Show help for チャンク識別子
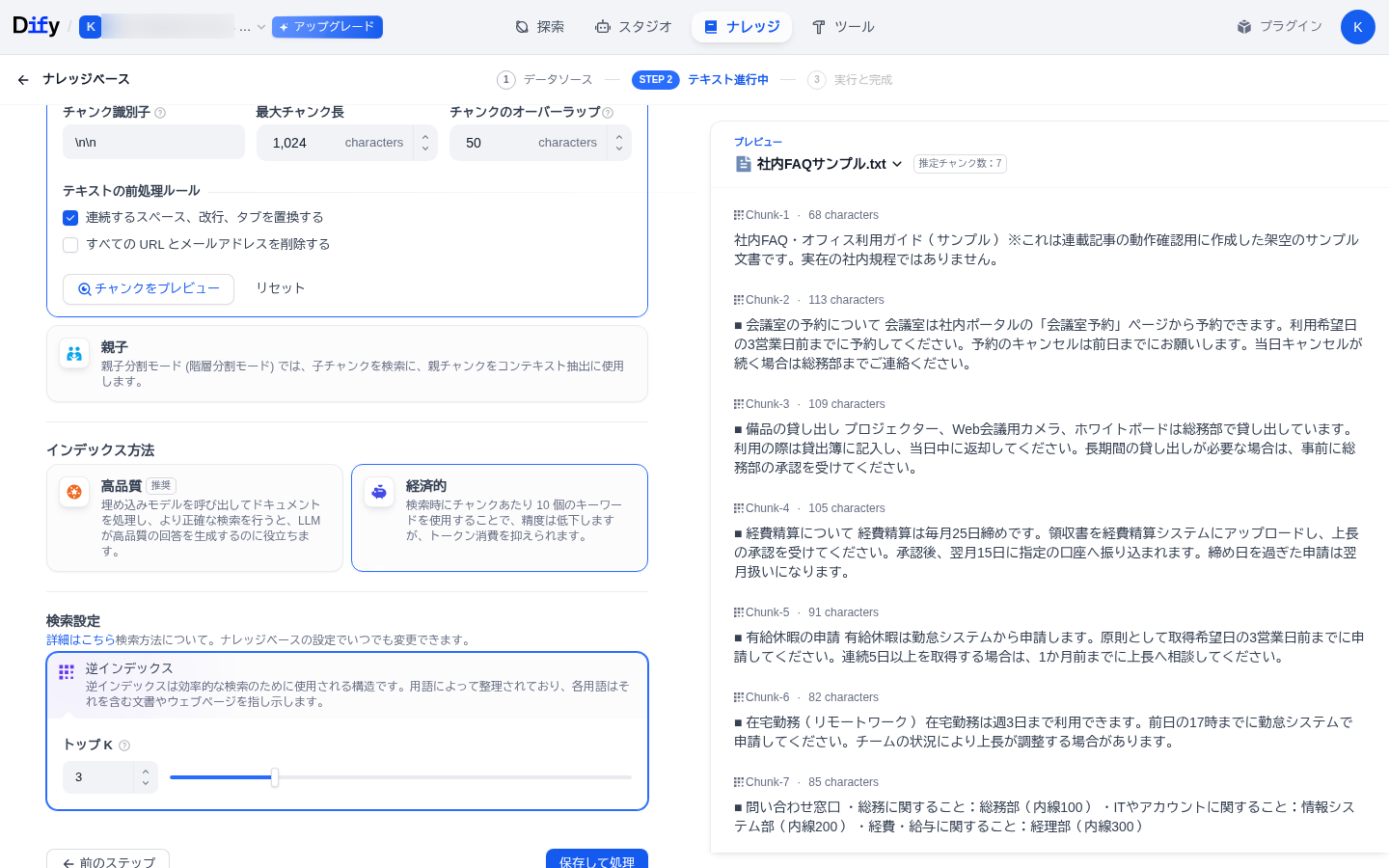Image resolution: width=1389 pixels, height=868 pixels. [x=160, y=113]
